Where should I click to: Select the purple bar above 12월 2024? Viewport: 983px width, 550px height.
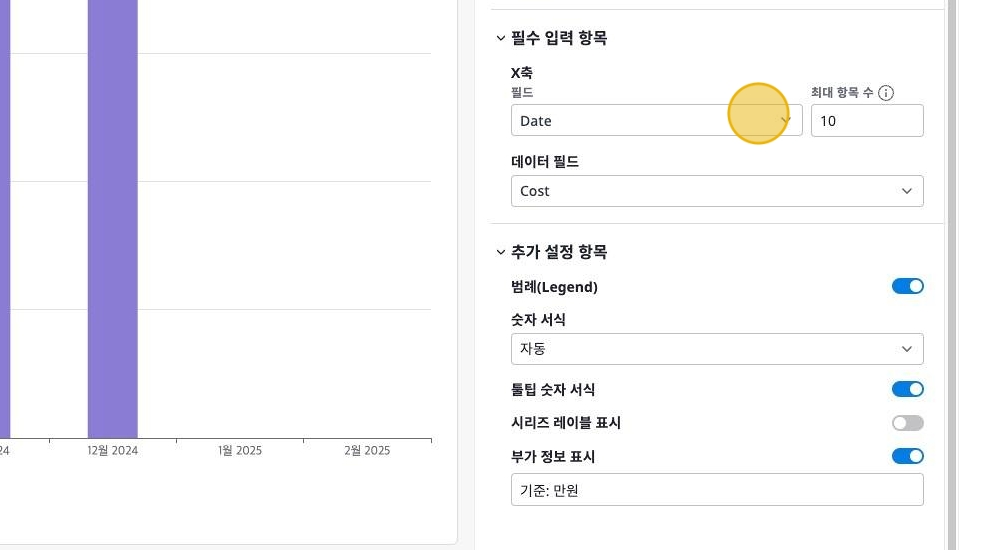pyautogui.click(x=112, y=220)
